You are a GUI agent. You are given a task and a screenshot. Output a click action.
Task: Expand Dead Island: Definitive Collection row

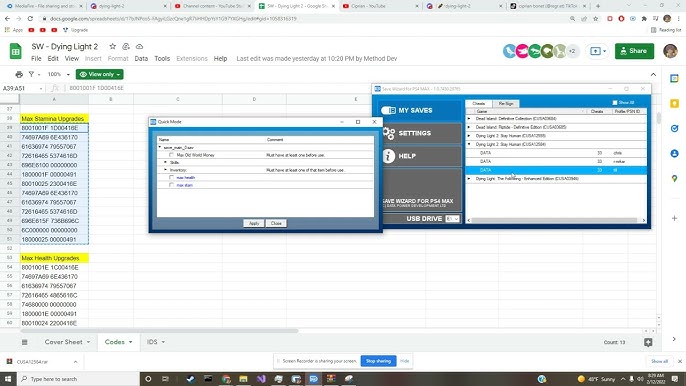469,119
